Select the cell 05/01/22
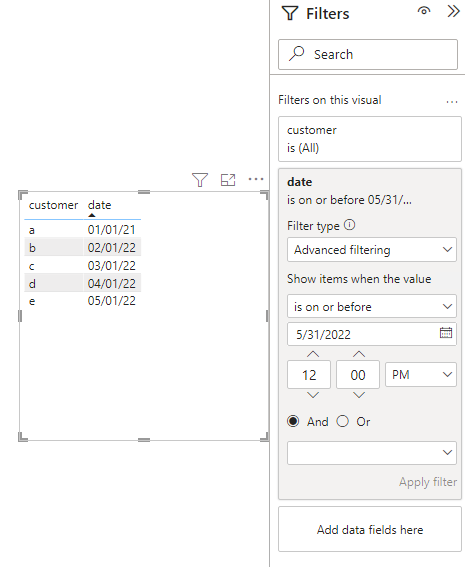 (111, 301)
